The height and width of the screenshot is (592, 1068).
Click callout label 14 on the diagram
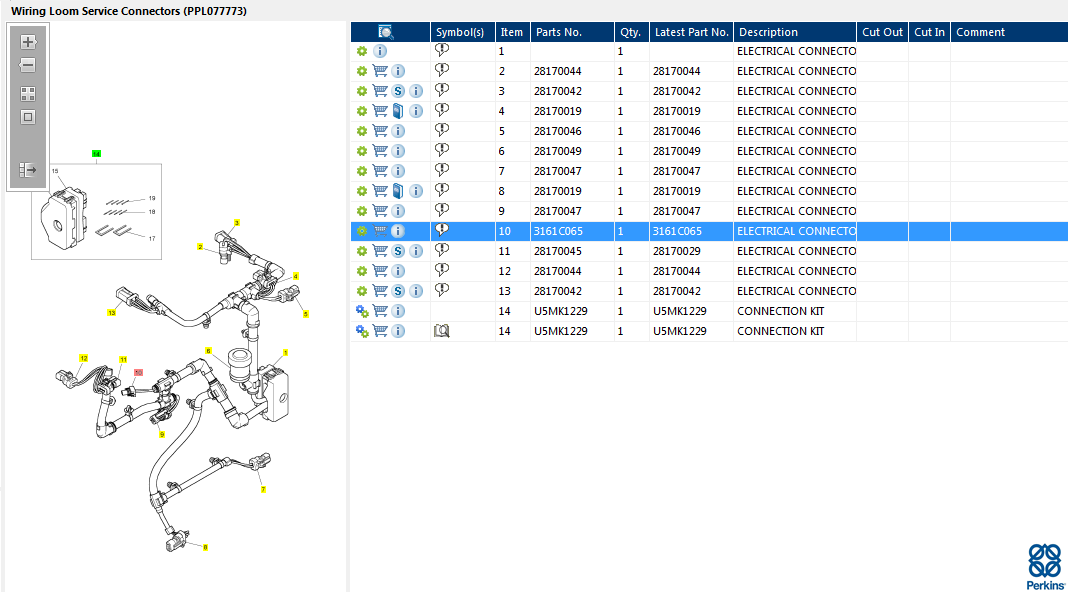point(96,153)
